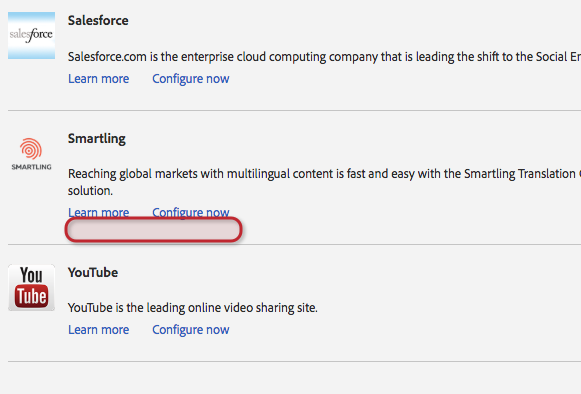The height and width of the screenshot is (394, 581).
Task: Click the Smartling 'Reaching global markets' description
Action: 324,182
